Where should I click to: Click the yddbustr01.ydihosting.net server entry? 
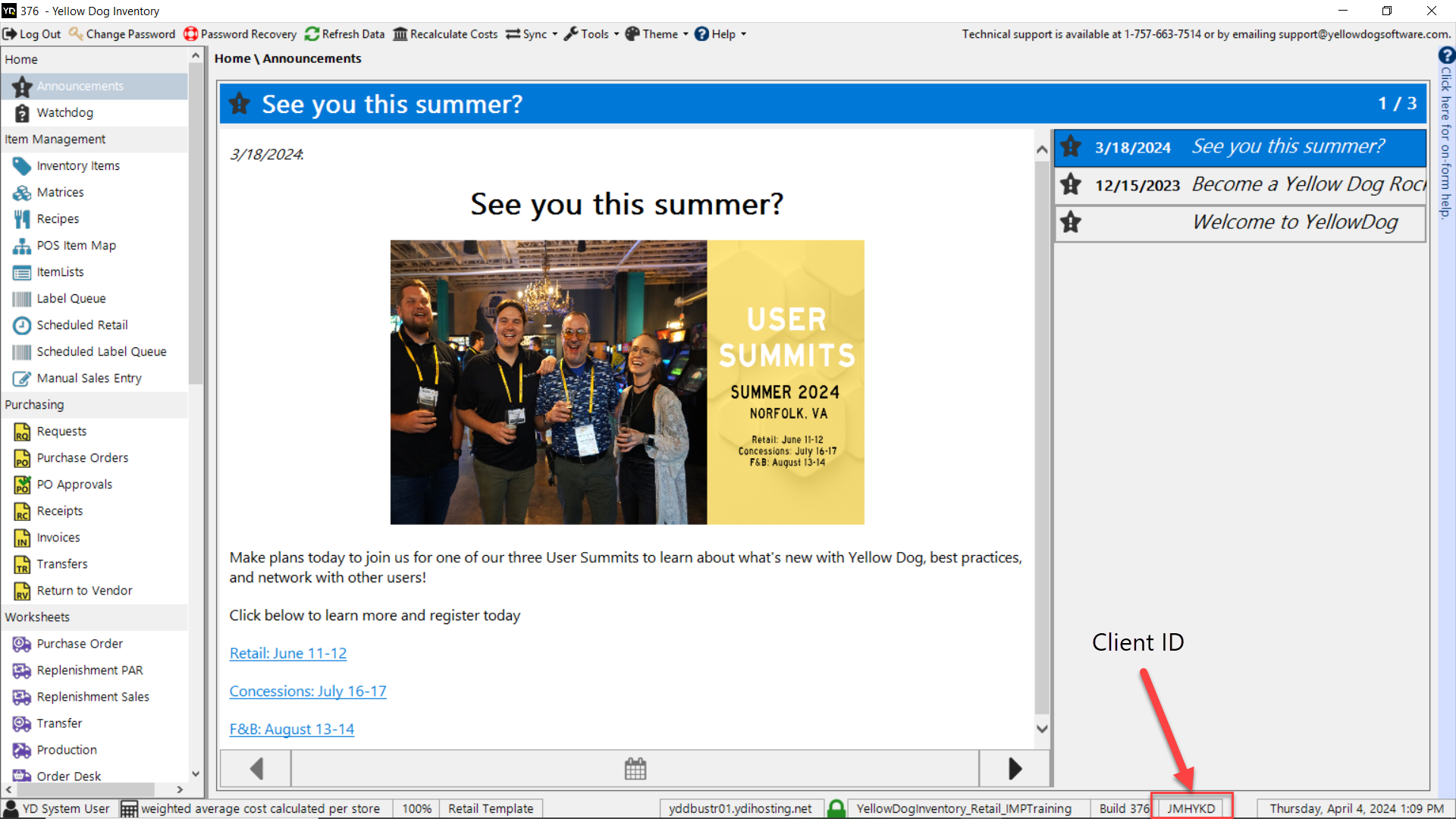pos(740,809)
